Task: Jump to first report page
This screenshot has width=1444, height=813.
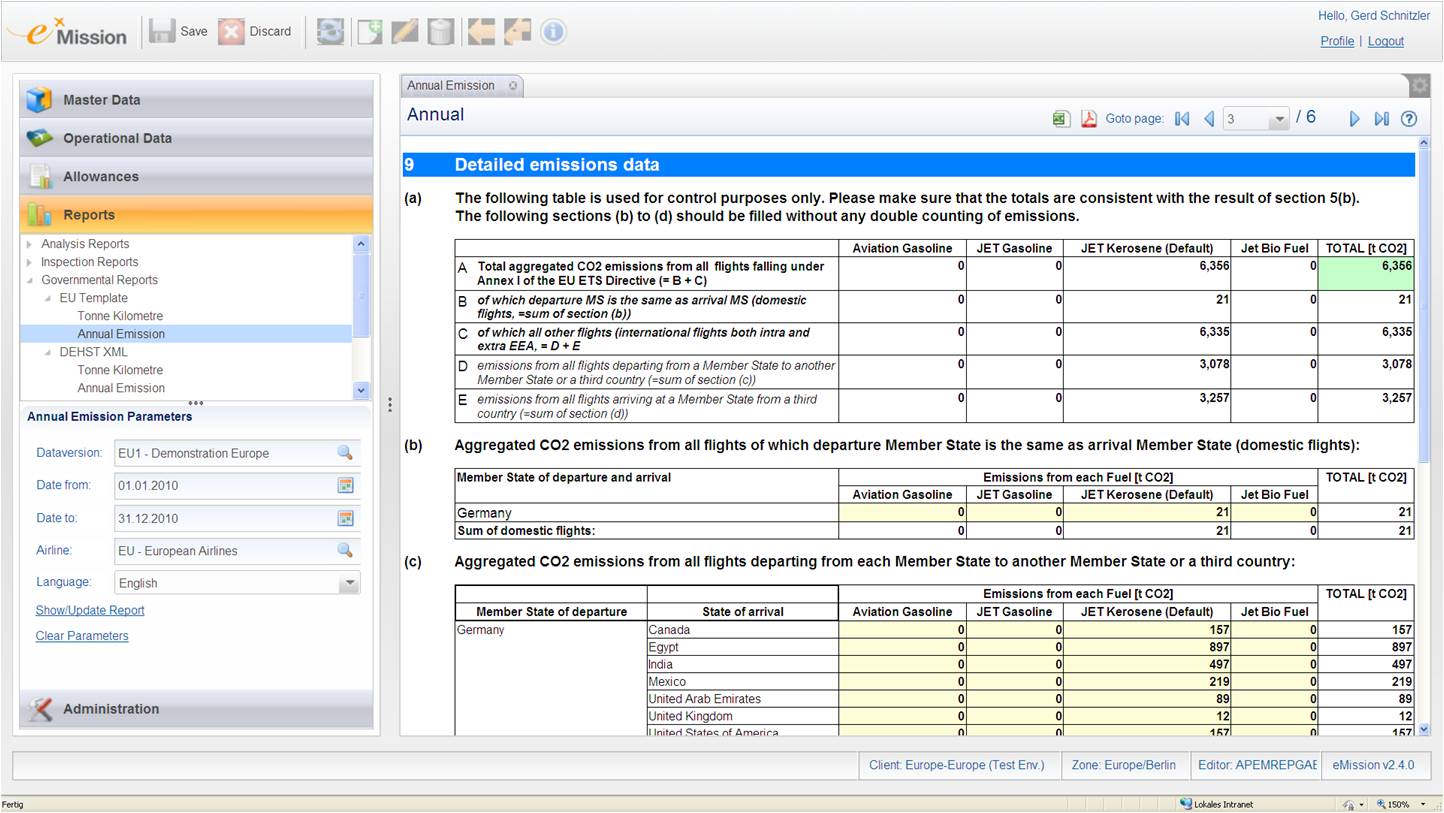Action: click(x=1182, y=119)
